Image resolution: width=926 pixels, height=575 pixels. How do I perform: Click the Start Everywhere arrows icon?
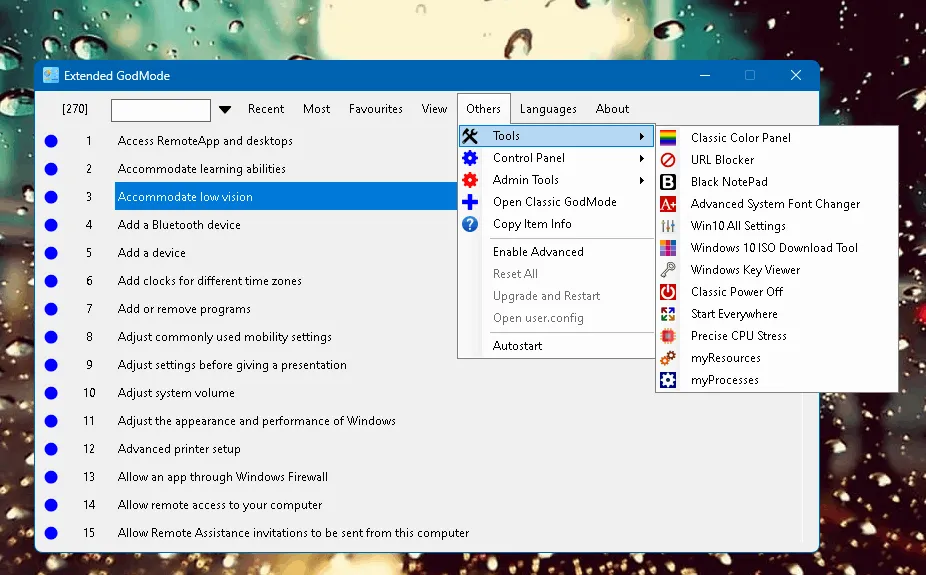click(x=669, y=314)
